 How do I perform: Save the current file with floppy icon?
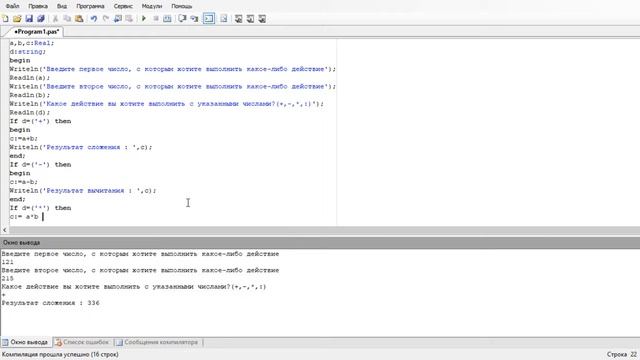[x=29, y=18]
